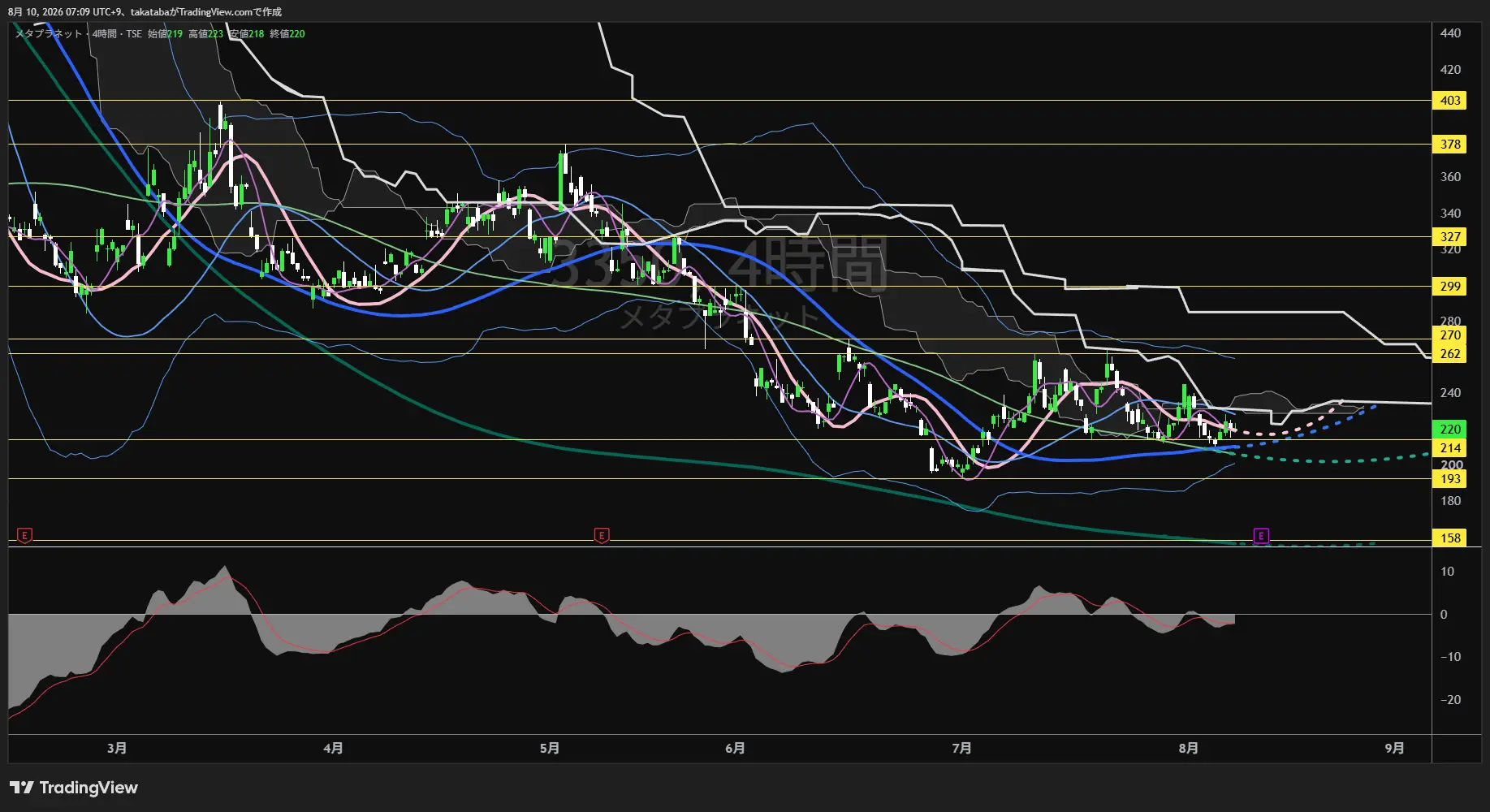Viewport: 1490px width, 812px height.
Task: Click the 5月 label on time axis
Action: [550, 748]
